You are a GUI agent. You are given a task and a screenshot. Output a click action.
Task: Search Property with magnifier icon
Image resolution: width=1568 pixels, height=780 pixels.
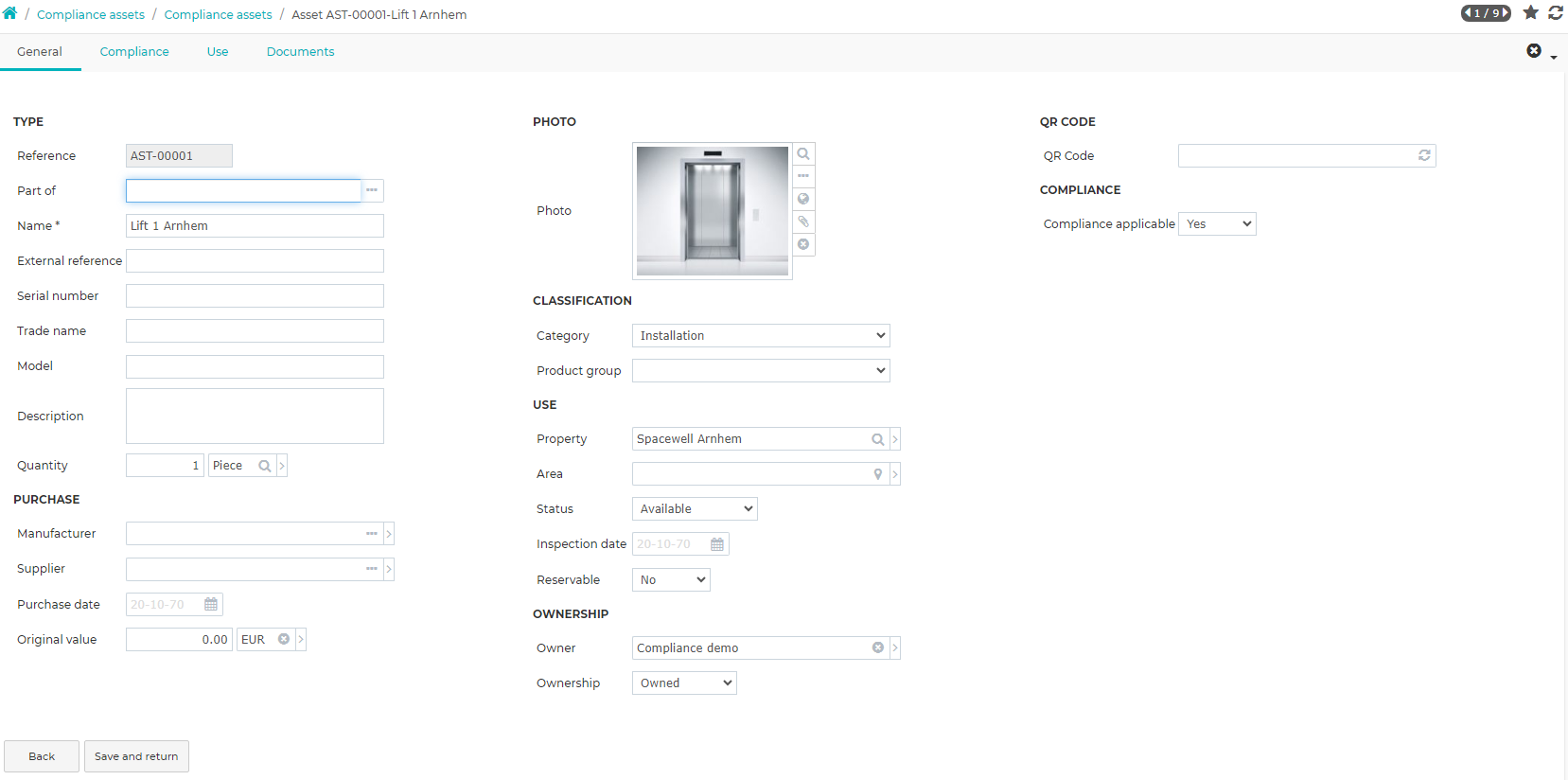877,439
